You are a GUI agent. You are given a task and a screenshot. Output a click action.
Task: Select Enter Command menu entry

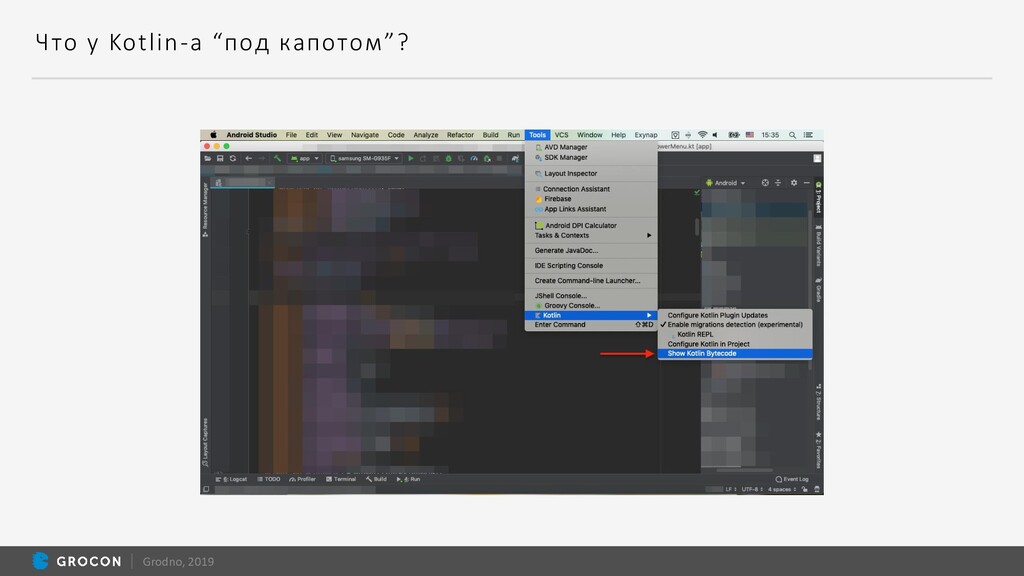tap(591, 325)
